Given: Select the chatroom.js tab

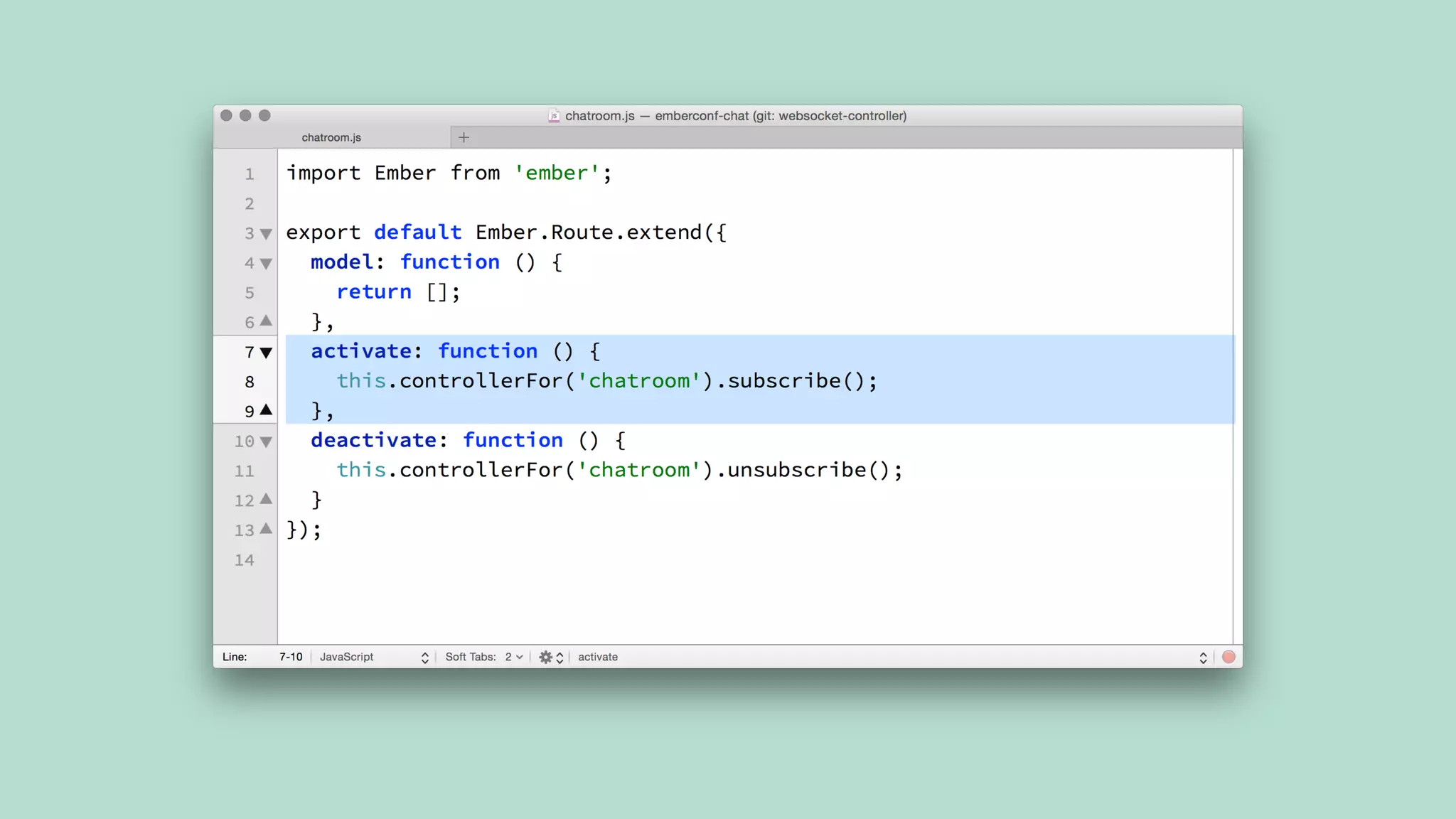Looking at the screenshot, I should coord(331,137).
